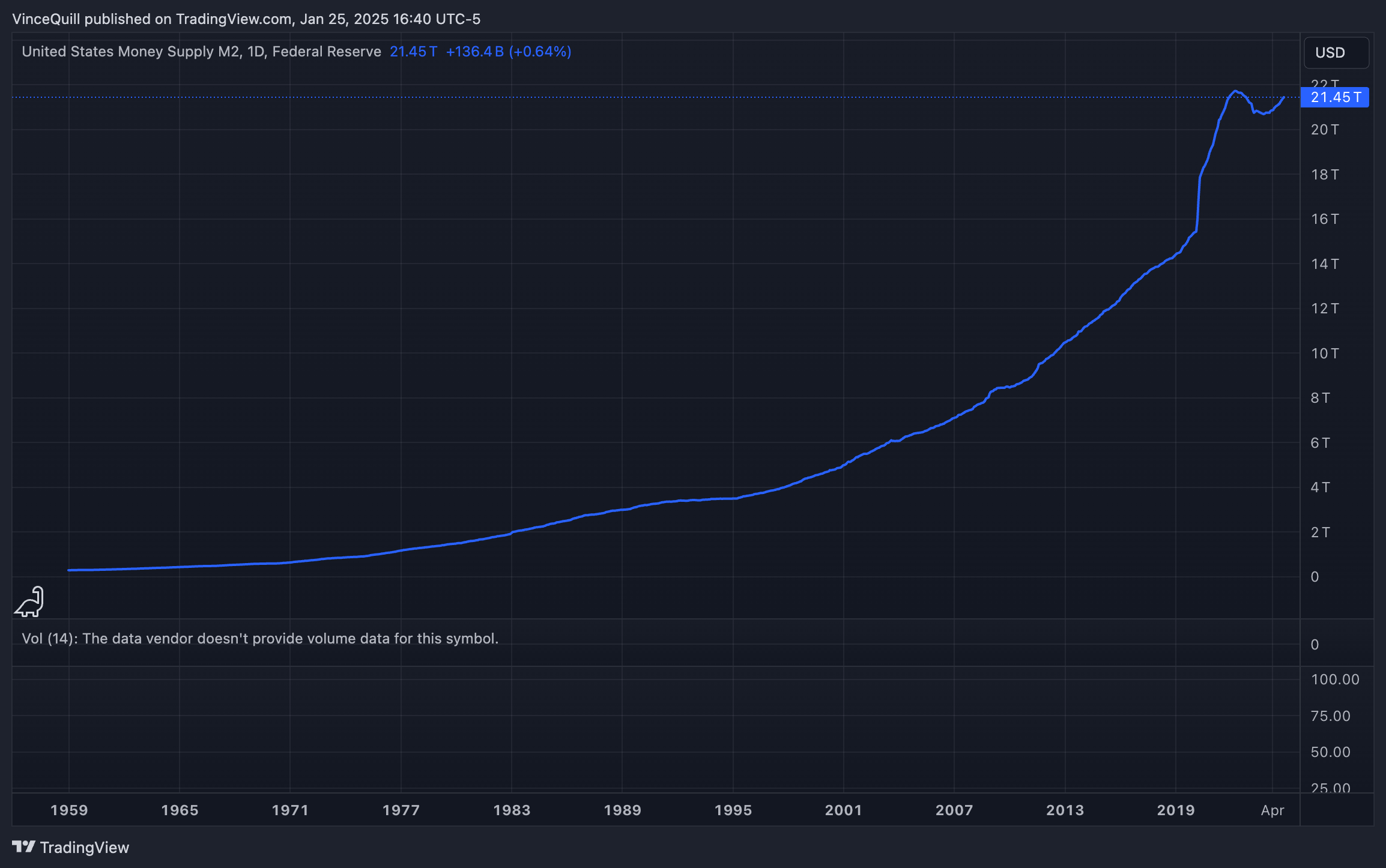Click the 10 T price scale label
This screenshot has width=1386, height=868.
tap(1324, 354)
